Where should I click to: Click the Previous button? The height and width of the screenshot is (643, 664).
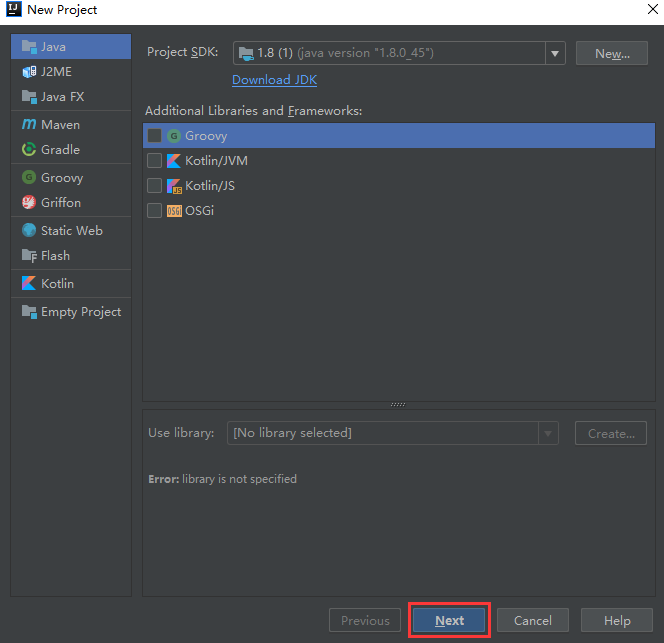point(365,620)
